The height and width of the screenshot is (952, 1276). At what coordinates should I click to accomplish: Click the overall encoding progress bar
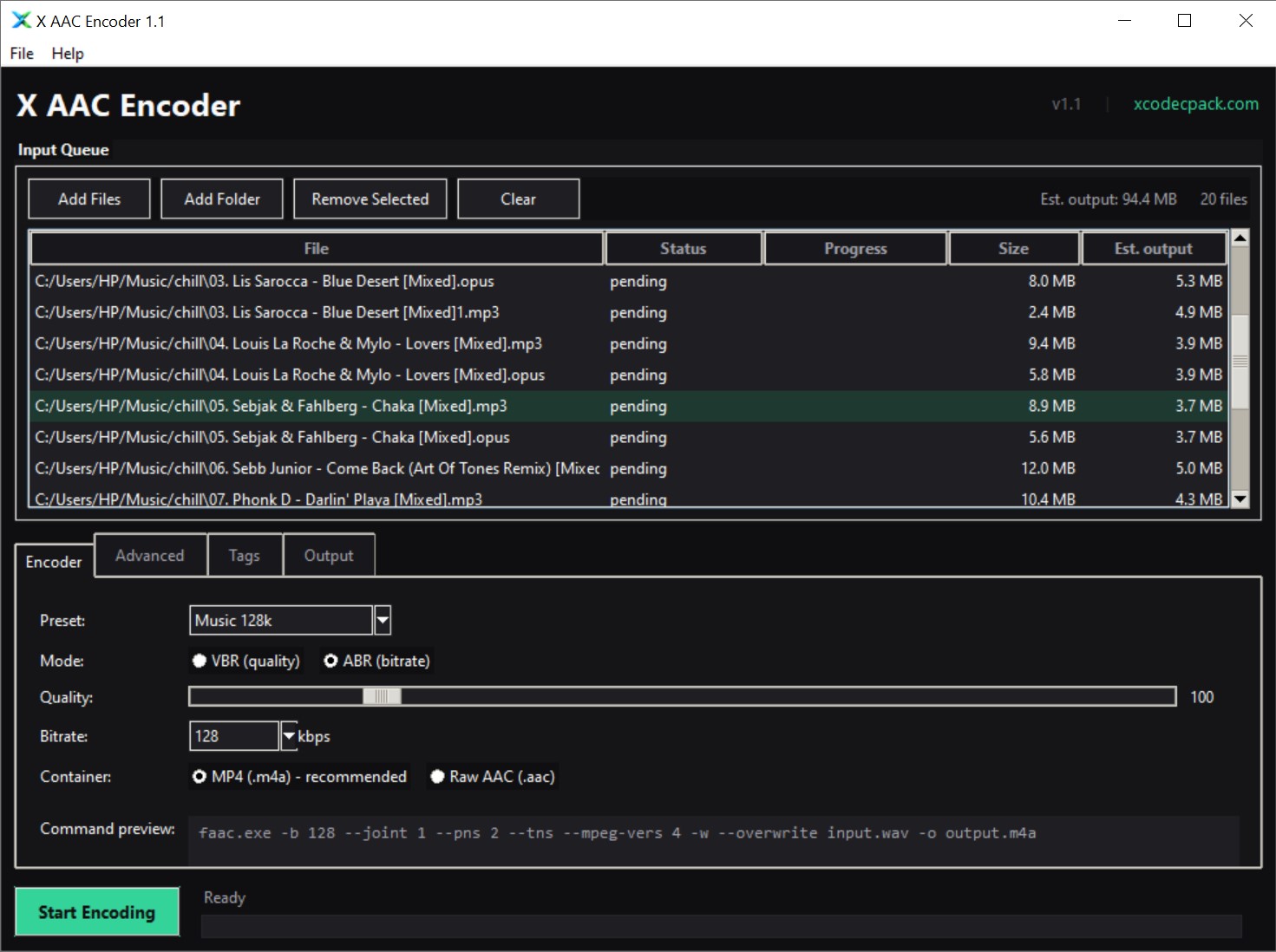point(722,926)
